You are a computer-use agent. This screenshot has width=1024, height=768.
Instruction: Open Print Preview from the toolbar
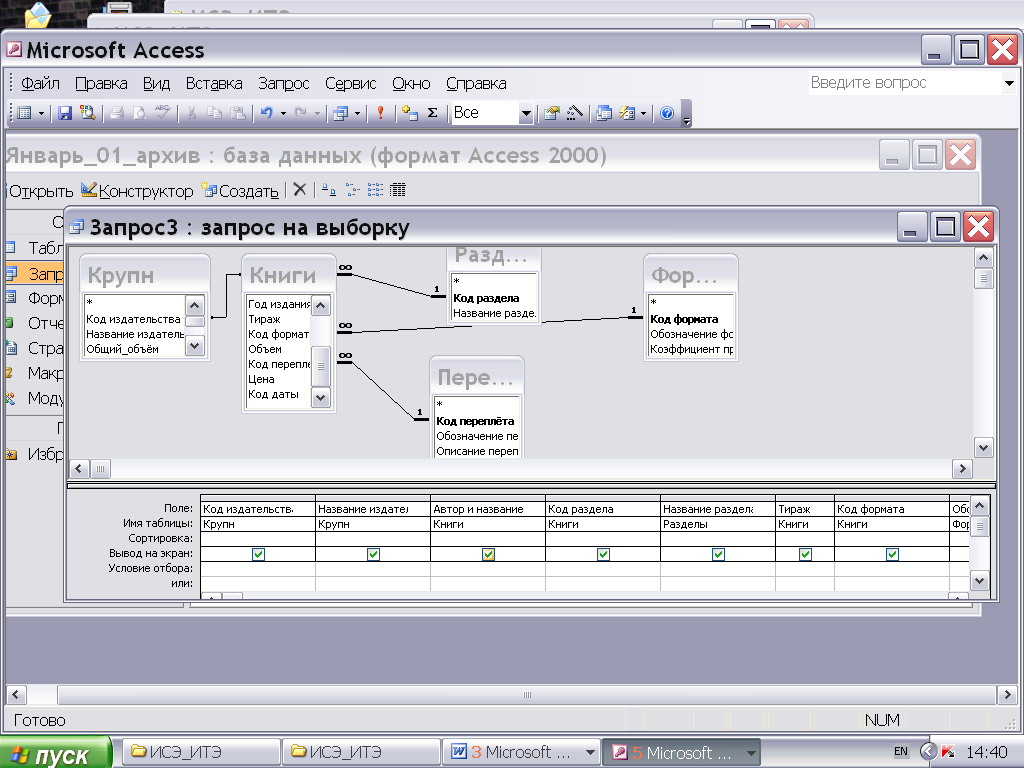[x=139, y=113]
